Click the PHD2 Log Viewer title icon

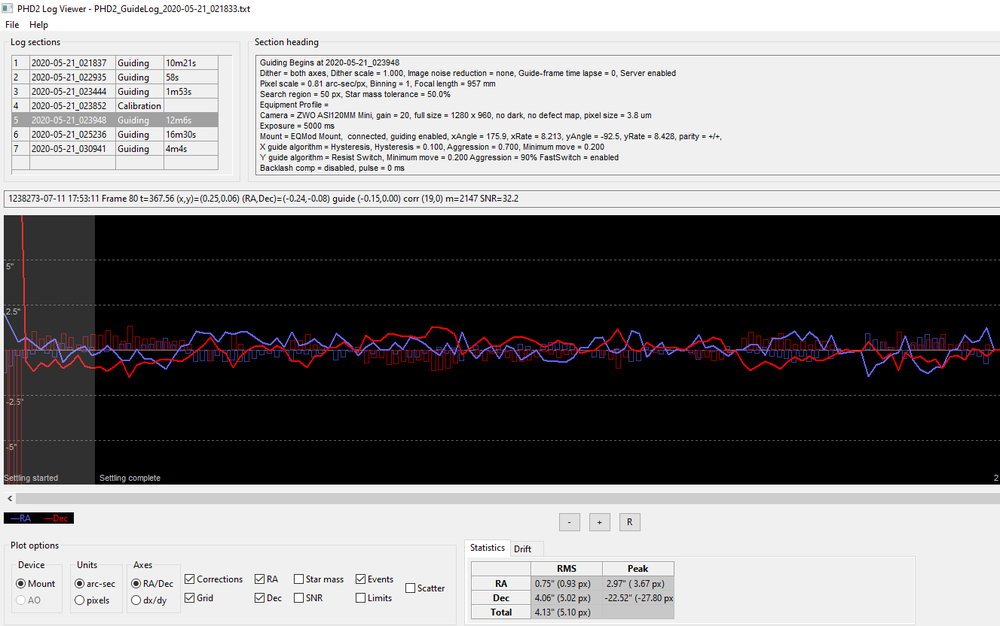click(x=7, y=8)
